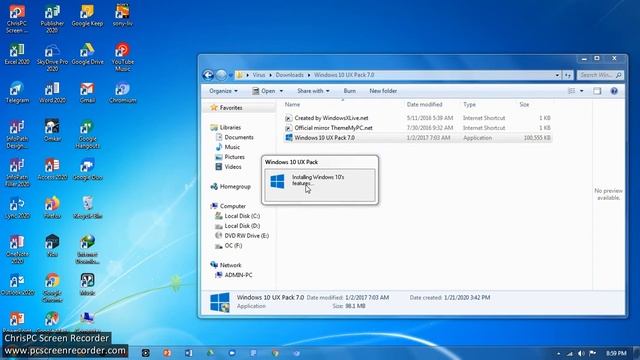Open the recent pages dropdown beside Forward
640x360 pixels.
click(231, 75)
